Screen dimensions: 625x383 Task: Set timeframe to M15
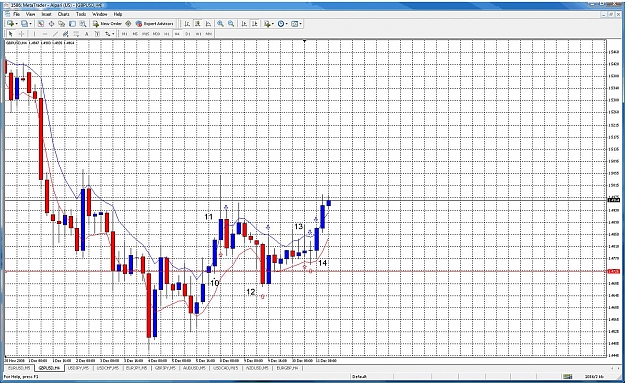tap(145, 34)
